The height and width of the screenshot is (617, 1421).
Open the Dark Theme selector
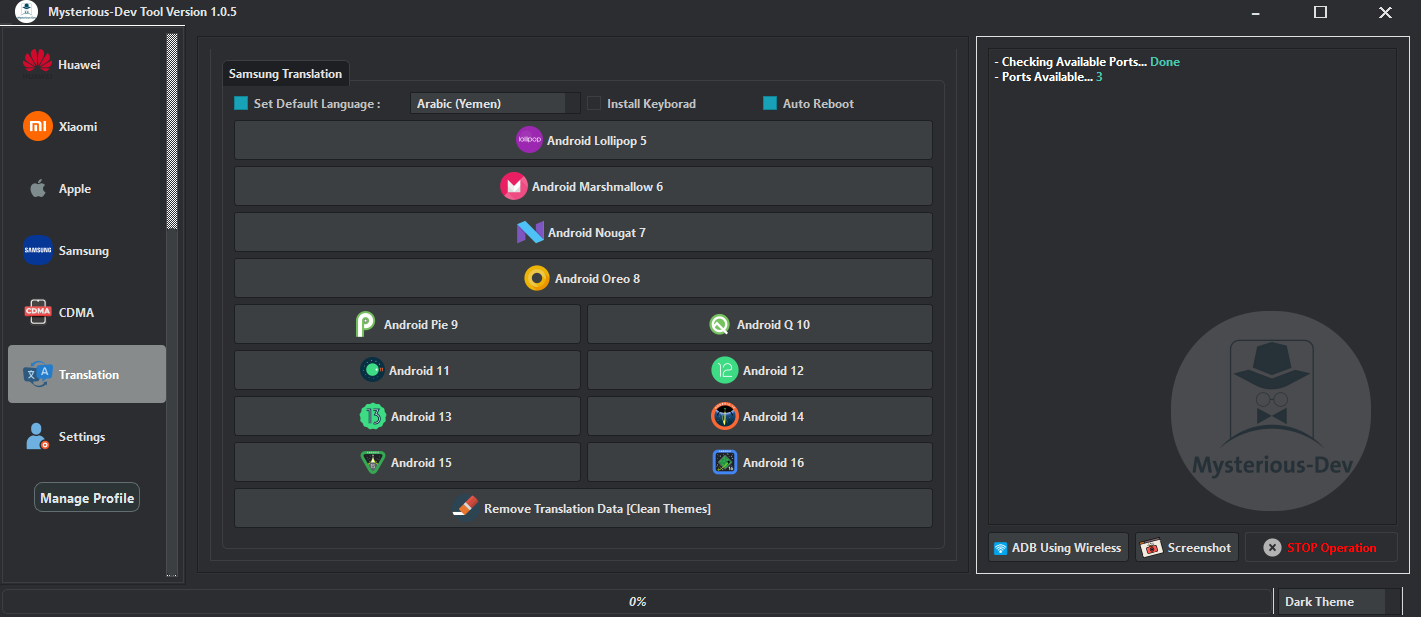click(x=1331, y=601)
